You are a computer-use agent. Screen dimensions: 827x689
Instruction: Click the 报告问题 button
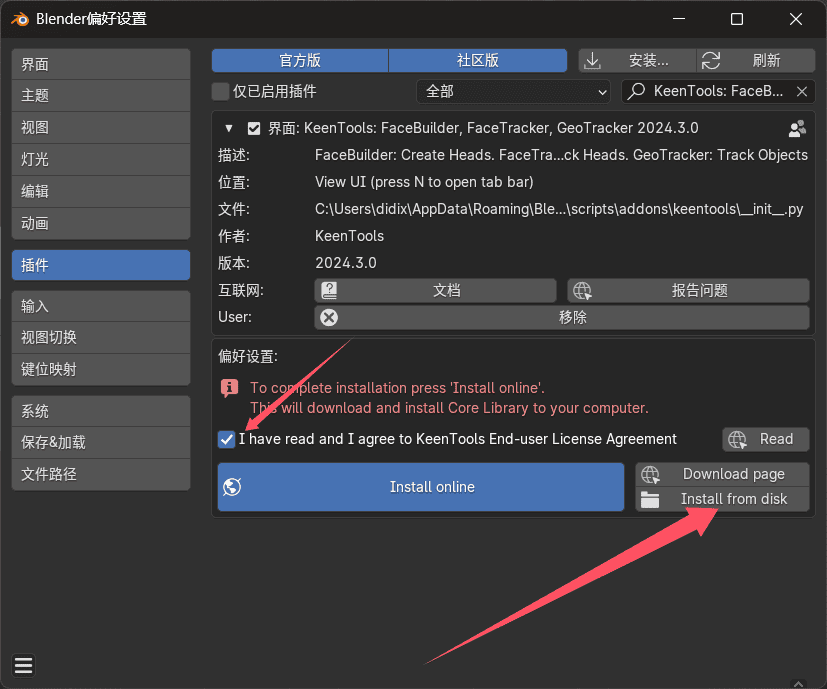[688, 290]
